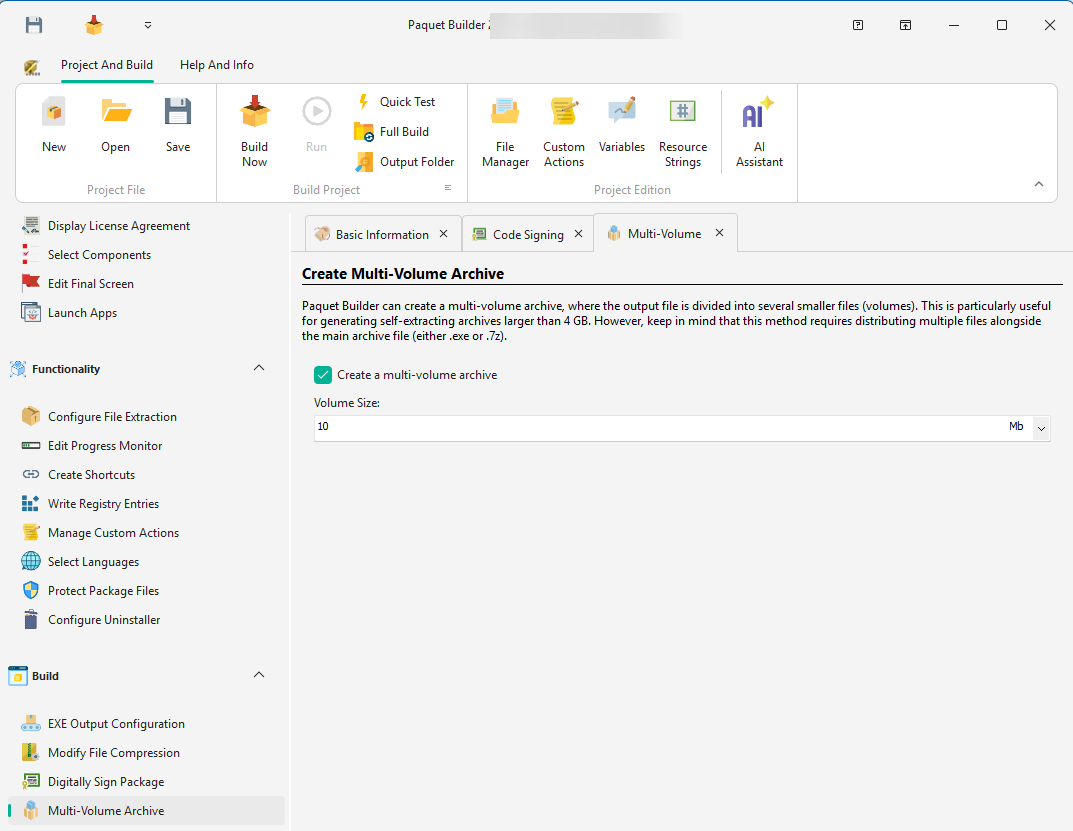
Task: Select Configure File Extraction
Action: tap(112, 416)
